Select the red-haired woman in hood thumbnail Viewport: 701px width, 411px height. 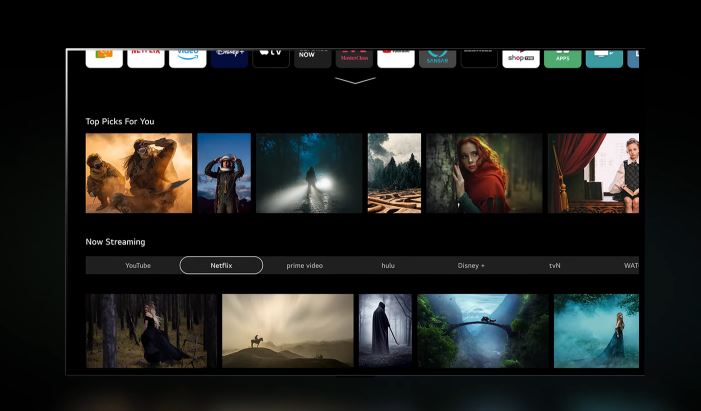484,173
